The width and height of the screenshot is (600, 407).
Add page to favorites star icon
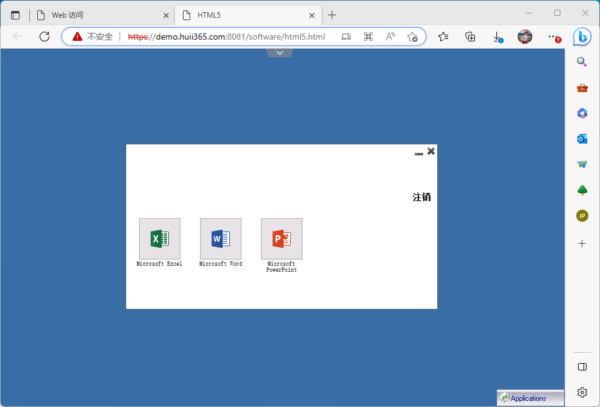click(413, 36)
